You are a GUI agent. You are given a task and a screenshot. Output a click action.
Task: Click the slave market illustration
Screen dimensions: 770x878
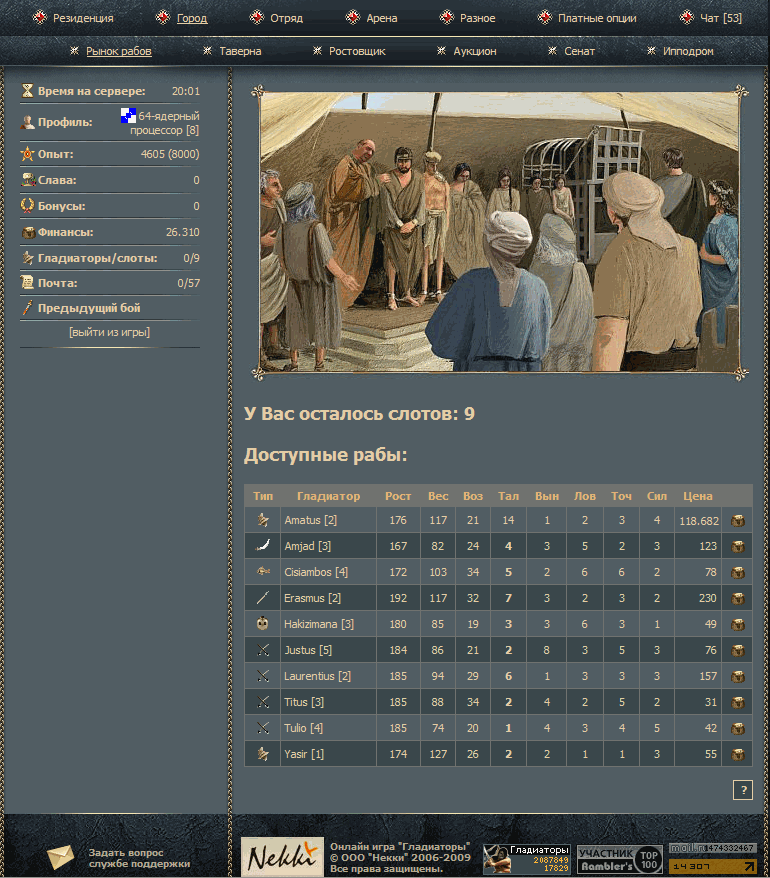tap(499, 232)
